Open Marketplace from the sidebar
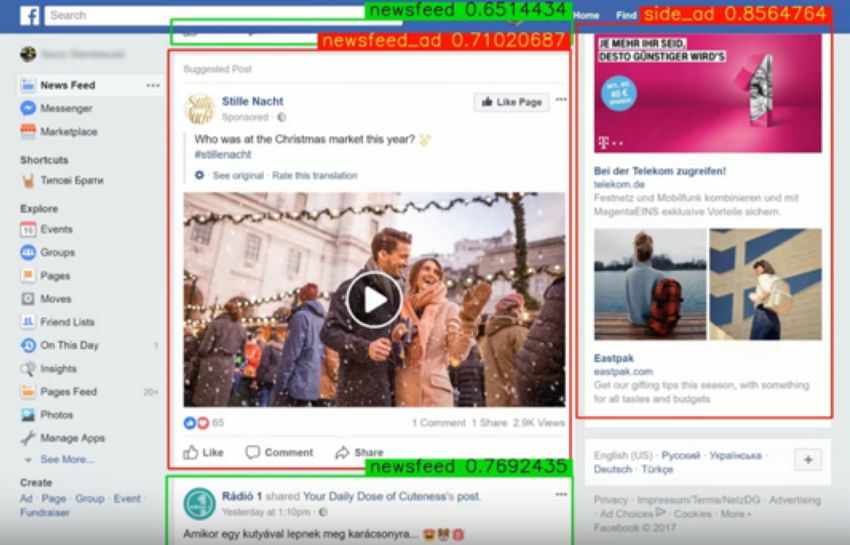 click(69, 132)
